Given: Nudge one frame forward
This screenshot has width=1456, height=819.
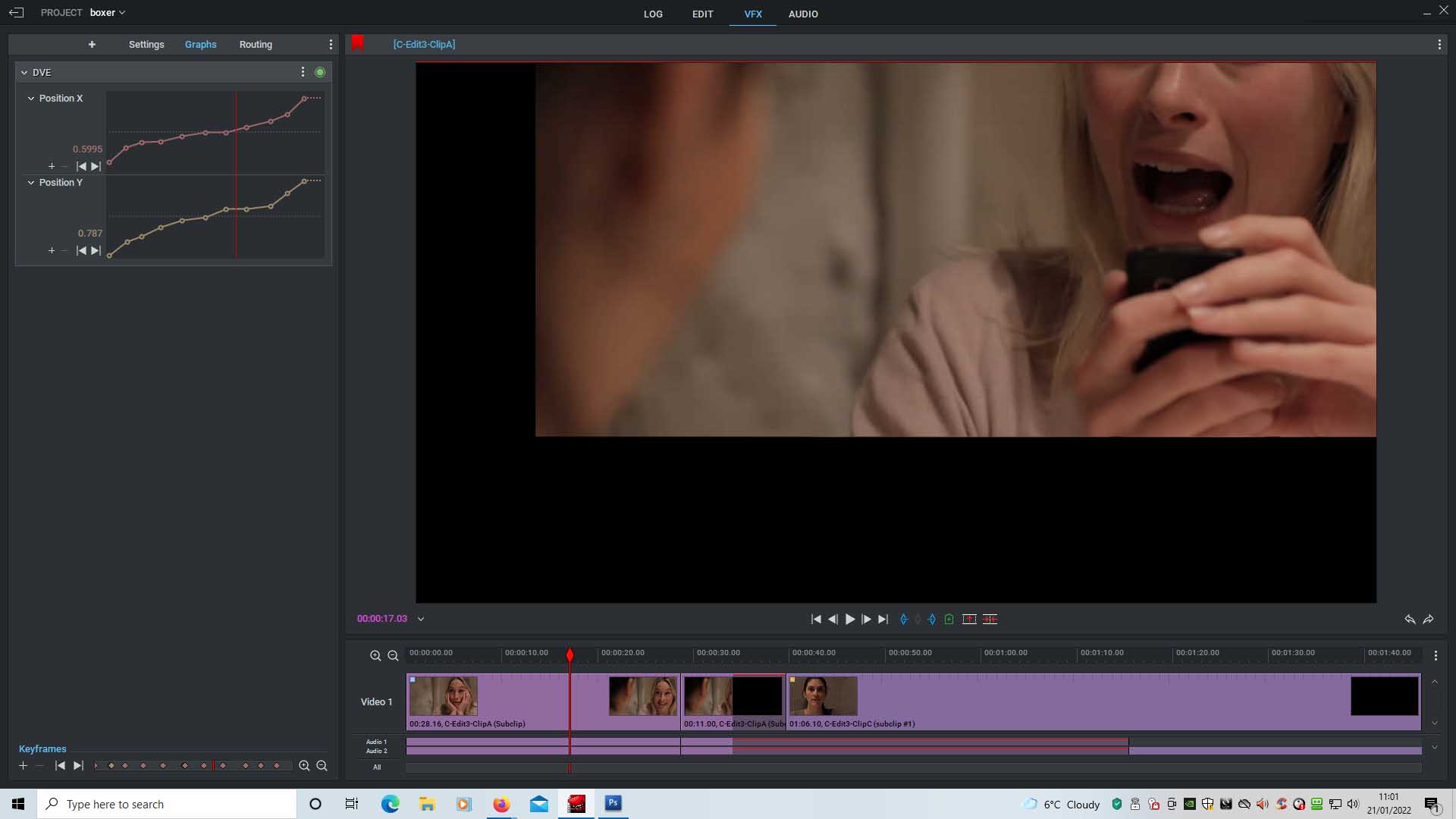Looking at the screenshot, I should [866, 620].
